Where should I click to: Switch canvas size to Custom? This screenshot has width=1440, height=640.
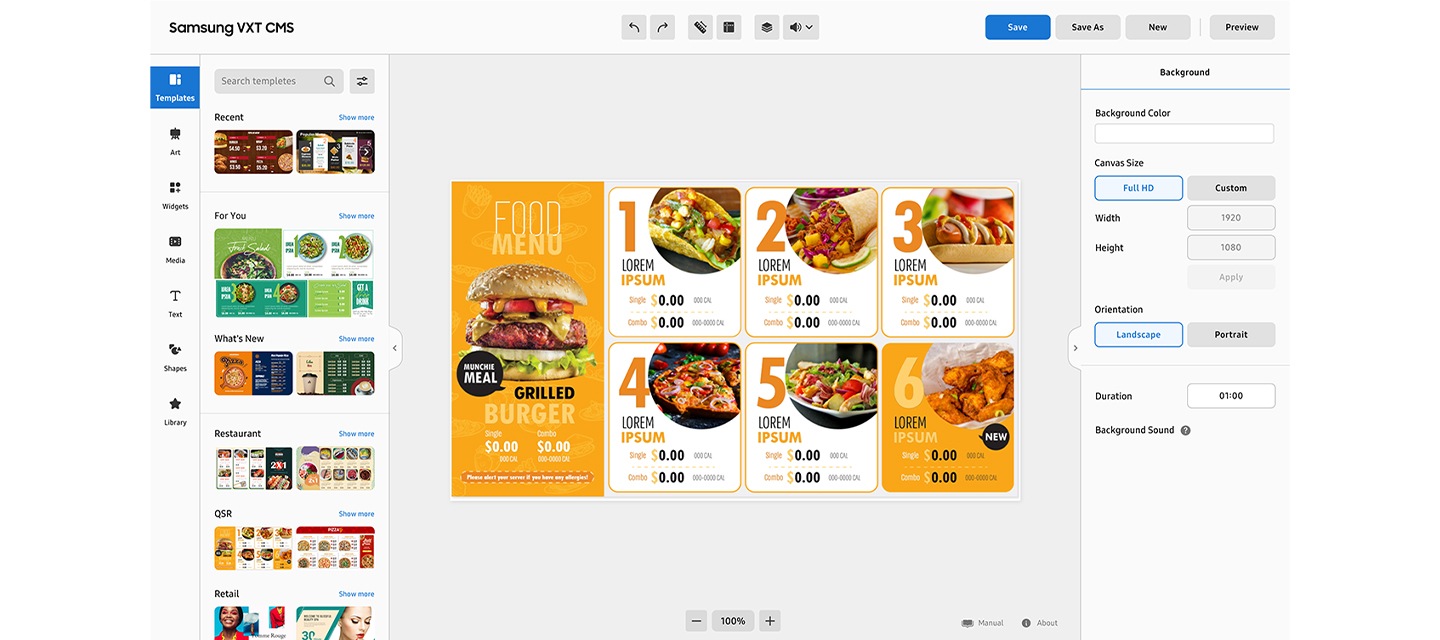click(1231, 188)
